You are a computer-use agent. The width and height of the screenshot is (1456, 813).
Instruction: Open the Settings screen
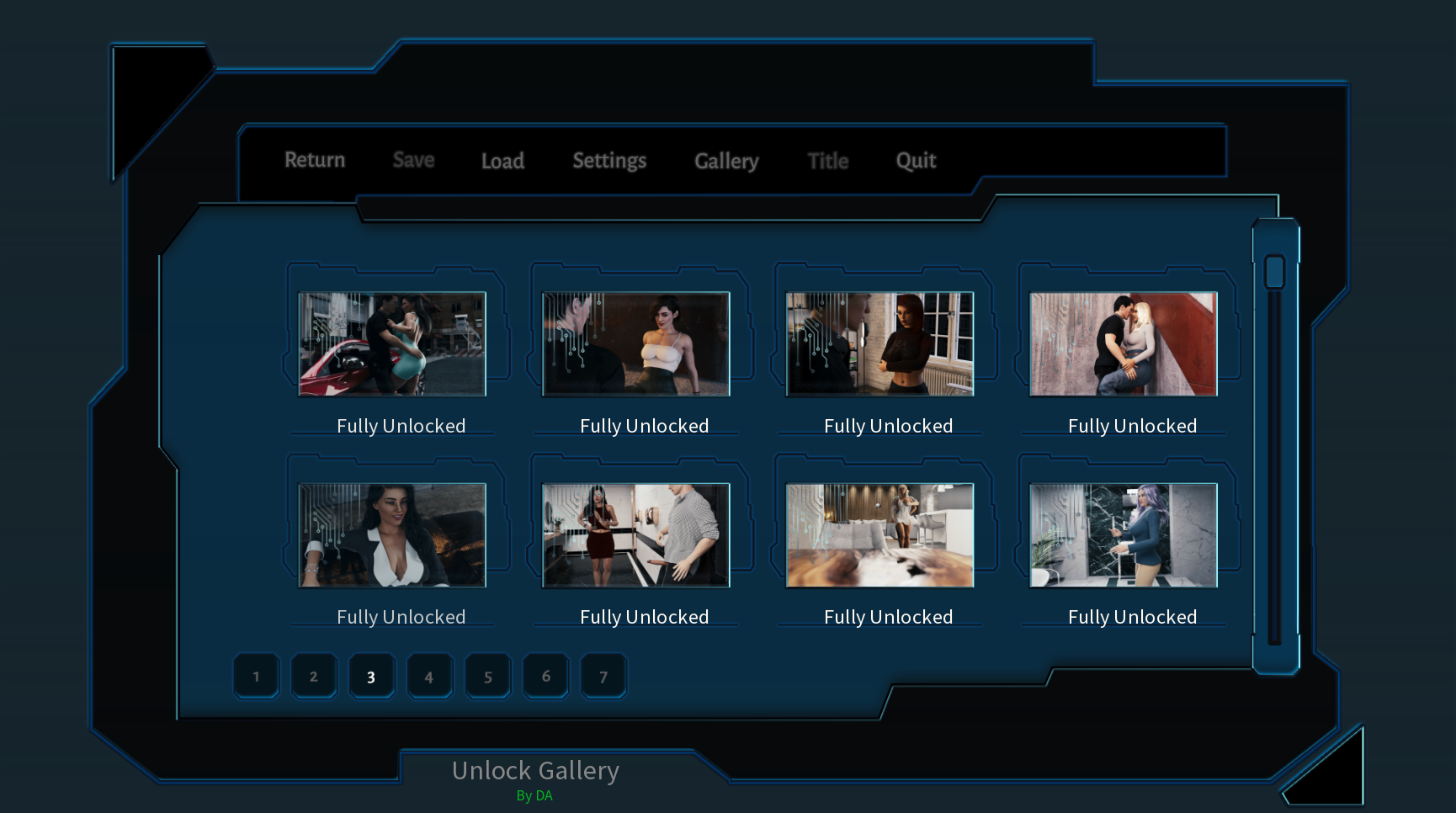coord(609,161)
